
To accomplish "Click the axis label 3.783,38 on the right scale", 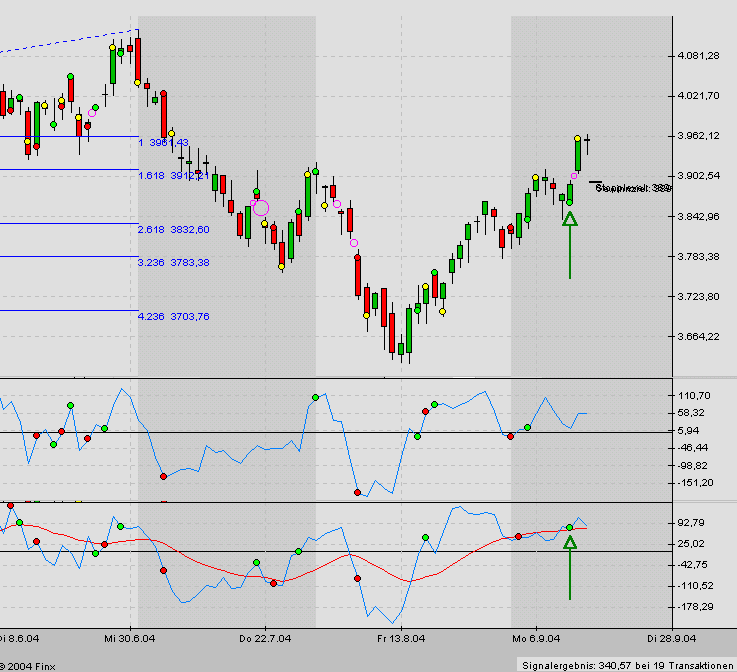I will point(698,257).
